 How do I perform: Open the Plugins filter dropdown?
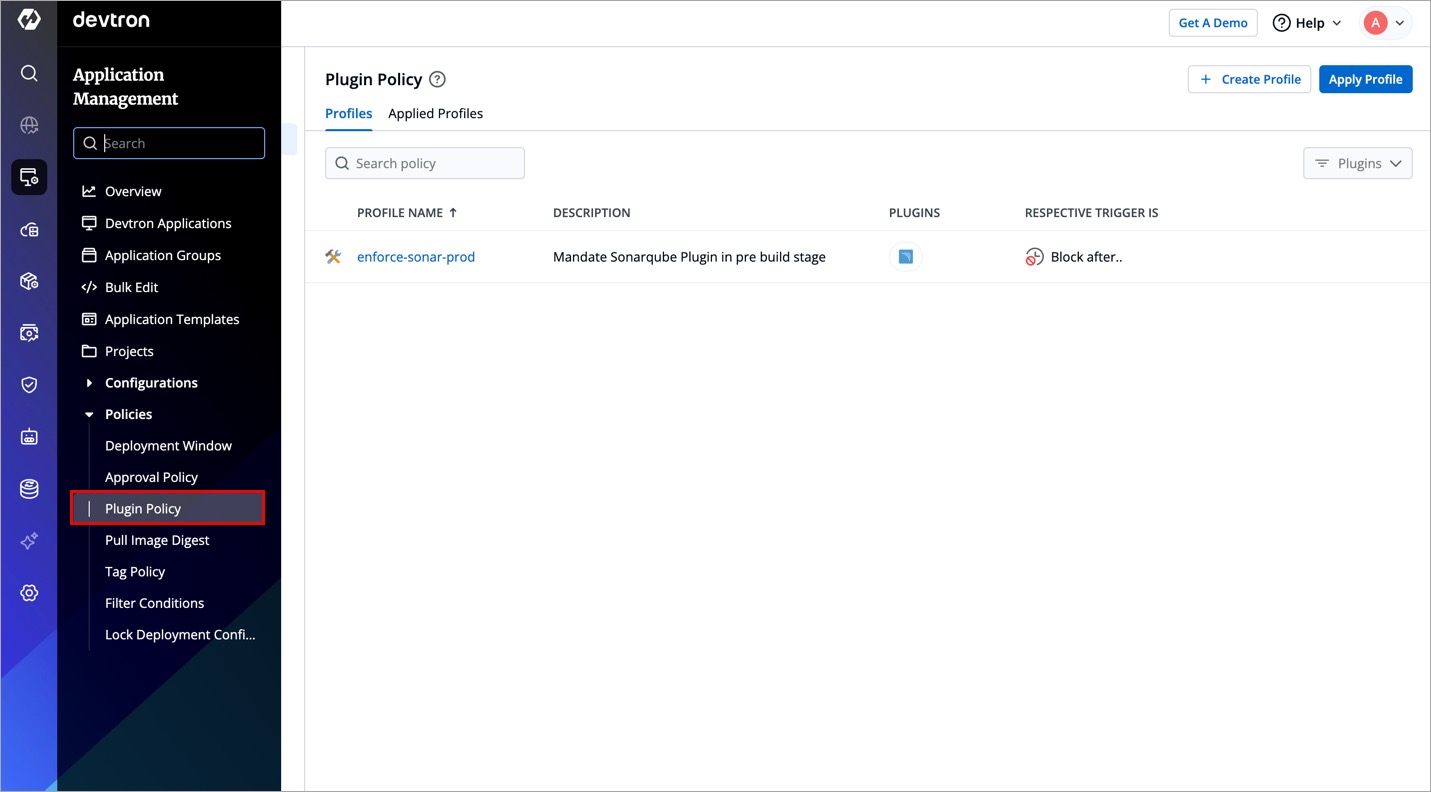(1357, 163)
